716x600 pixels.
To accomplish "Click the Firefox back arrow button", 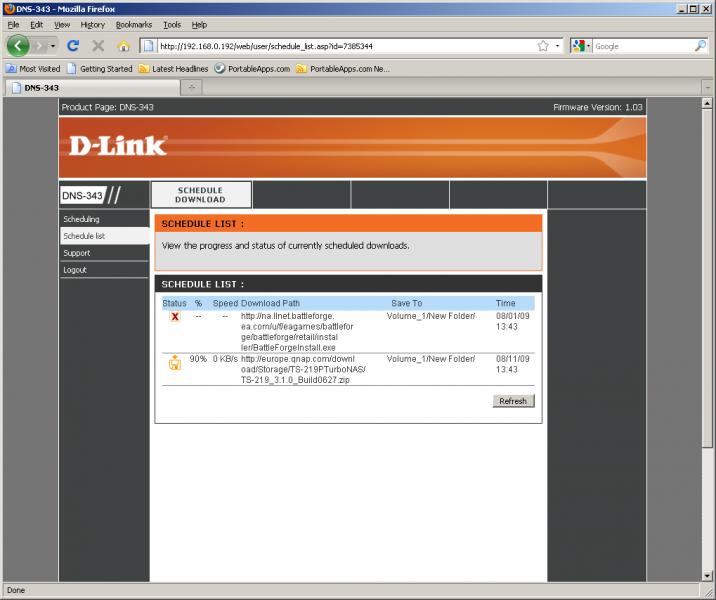I will (x=18, y=46).
